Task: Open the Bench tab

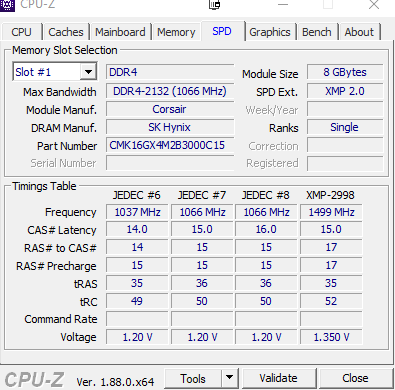Action: click(317, 32)
